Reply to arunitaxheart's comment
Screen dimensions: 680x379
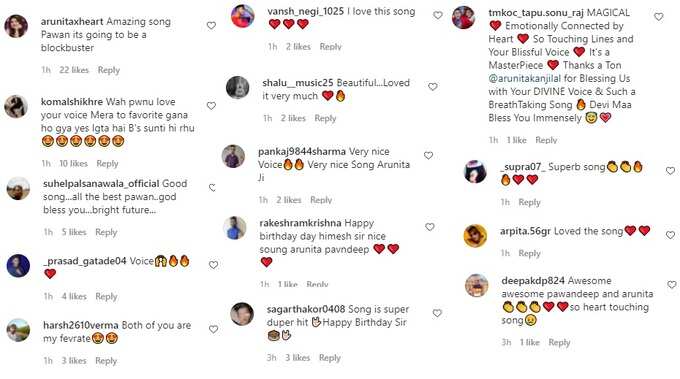108,70
